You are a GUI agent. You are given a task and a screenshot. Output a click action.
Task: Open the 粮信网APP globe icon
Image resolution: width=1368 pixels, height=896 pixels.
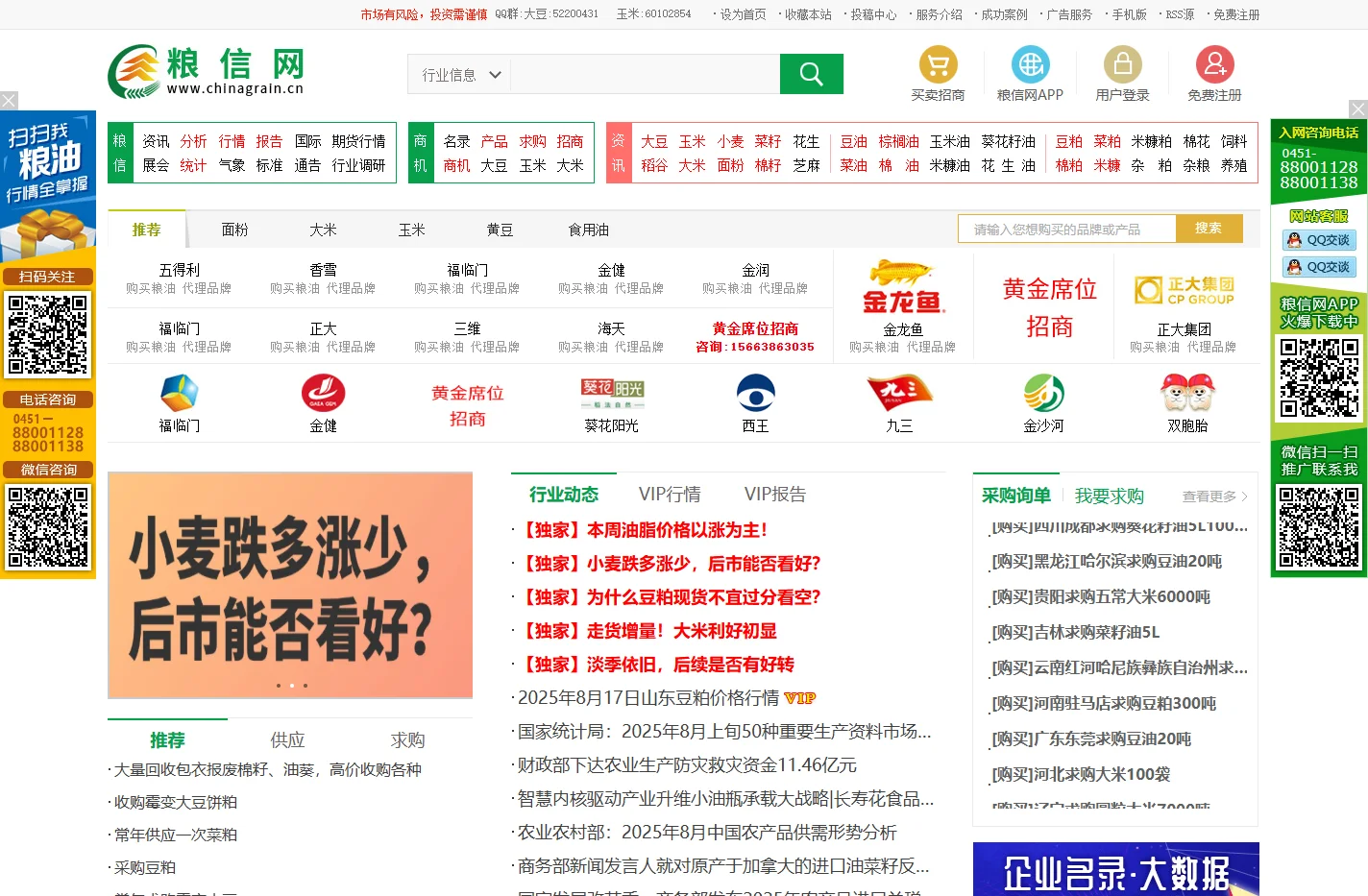1030,64
